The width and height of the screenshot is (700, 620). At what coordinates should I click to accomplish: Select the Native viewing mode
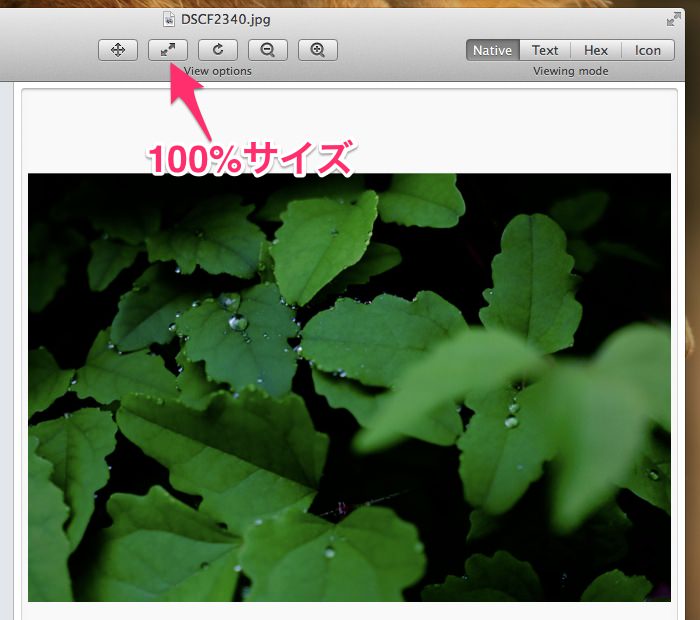point(492,50)
